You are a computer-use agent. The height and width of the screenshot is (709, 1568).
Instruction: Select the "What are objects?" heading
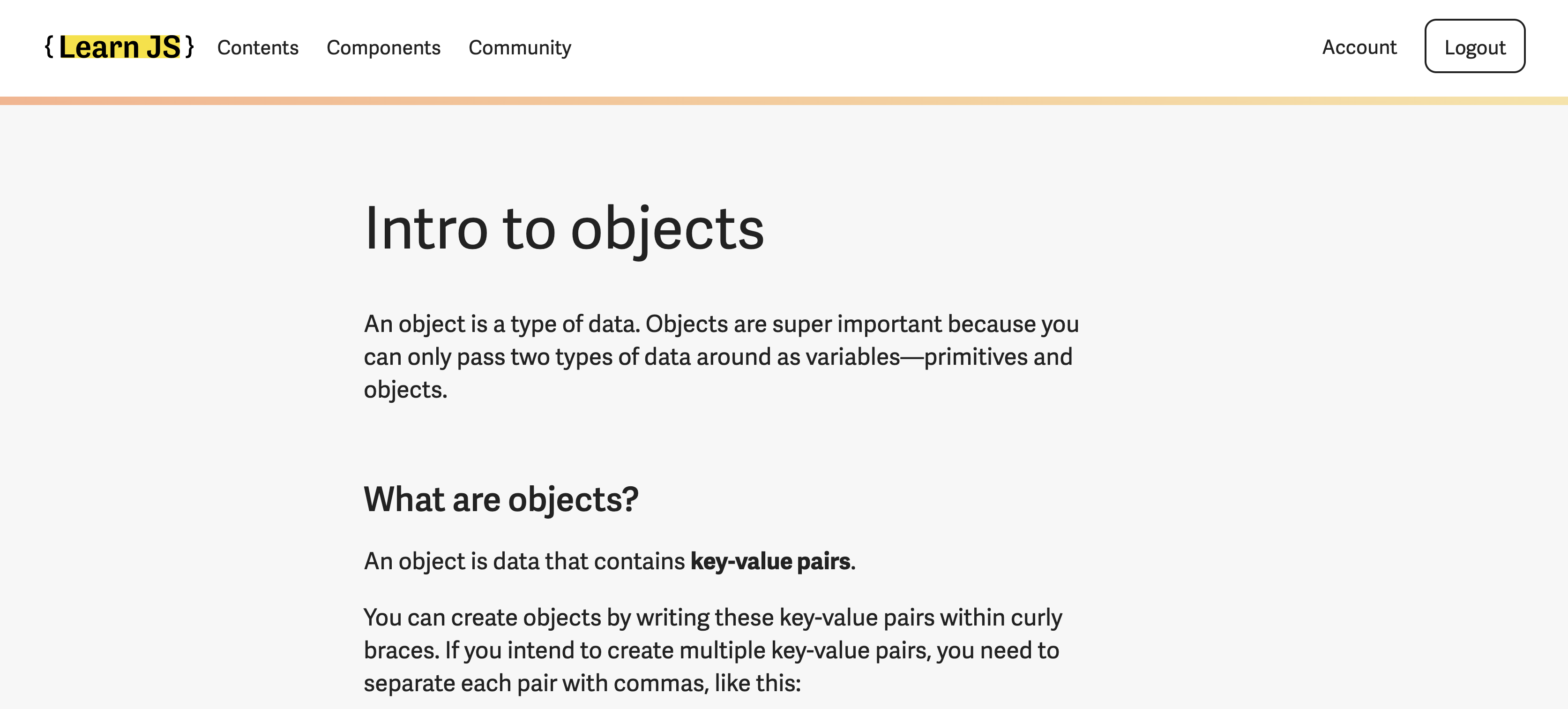tap(501, 499)
